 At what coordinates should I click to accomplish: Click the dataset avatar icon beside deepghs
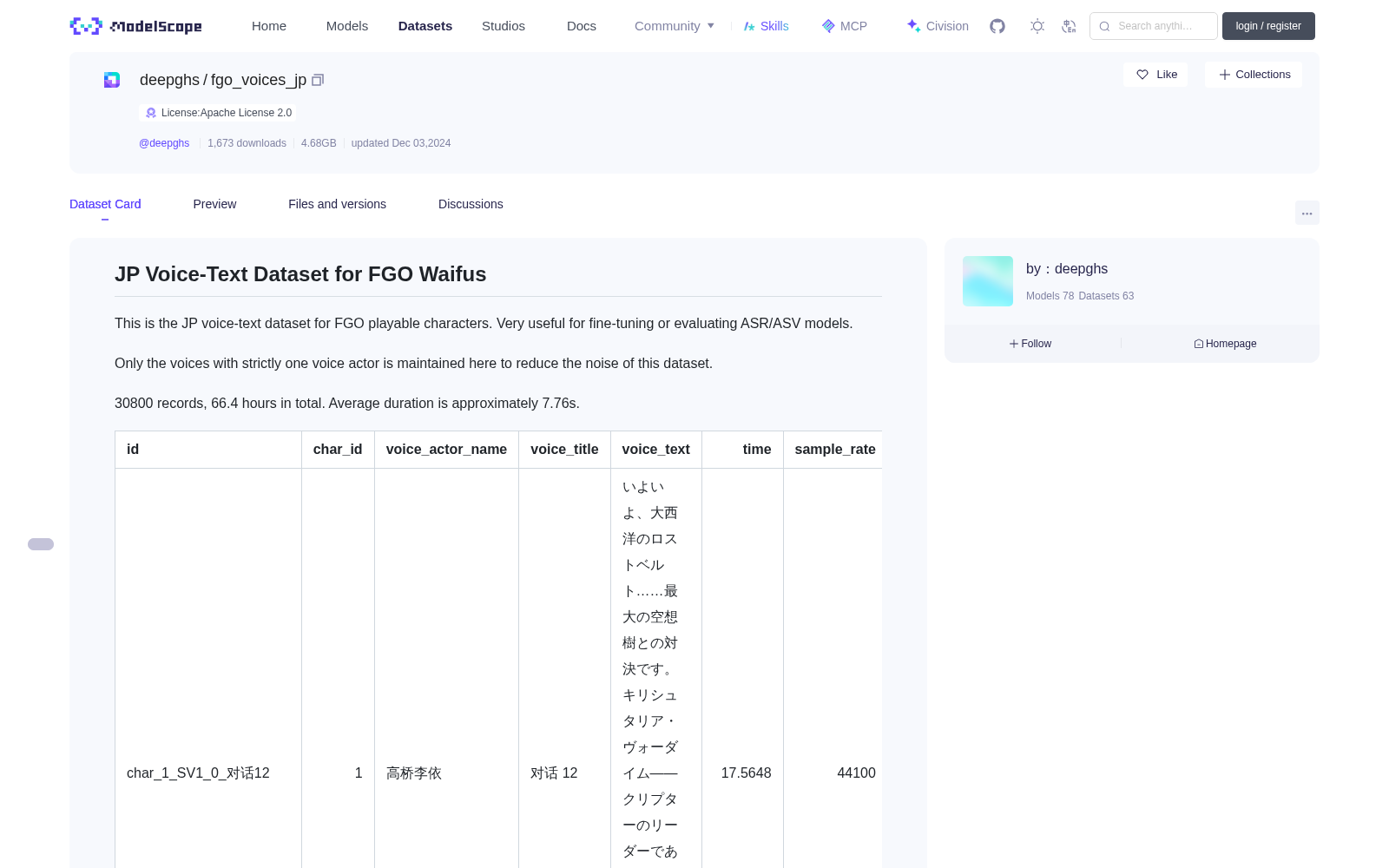coord(112,80)
